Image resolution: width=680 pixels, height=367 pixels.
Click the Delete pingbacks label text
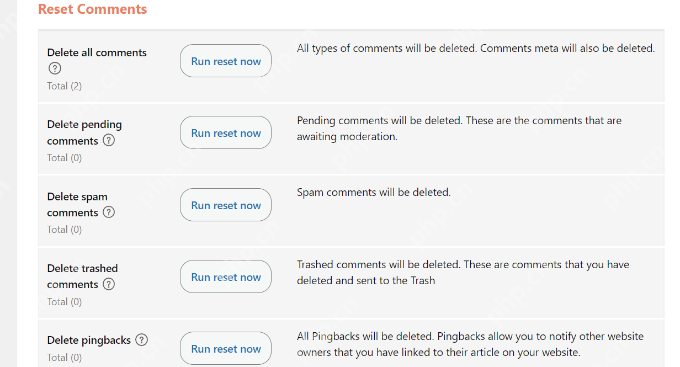coord(88,340)
